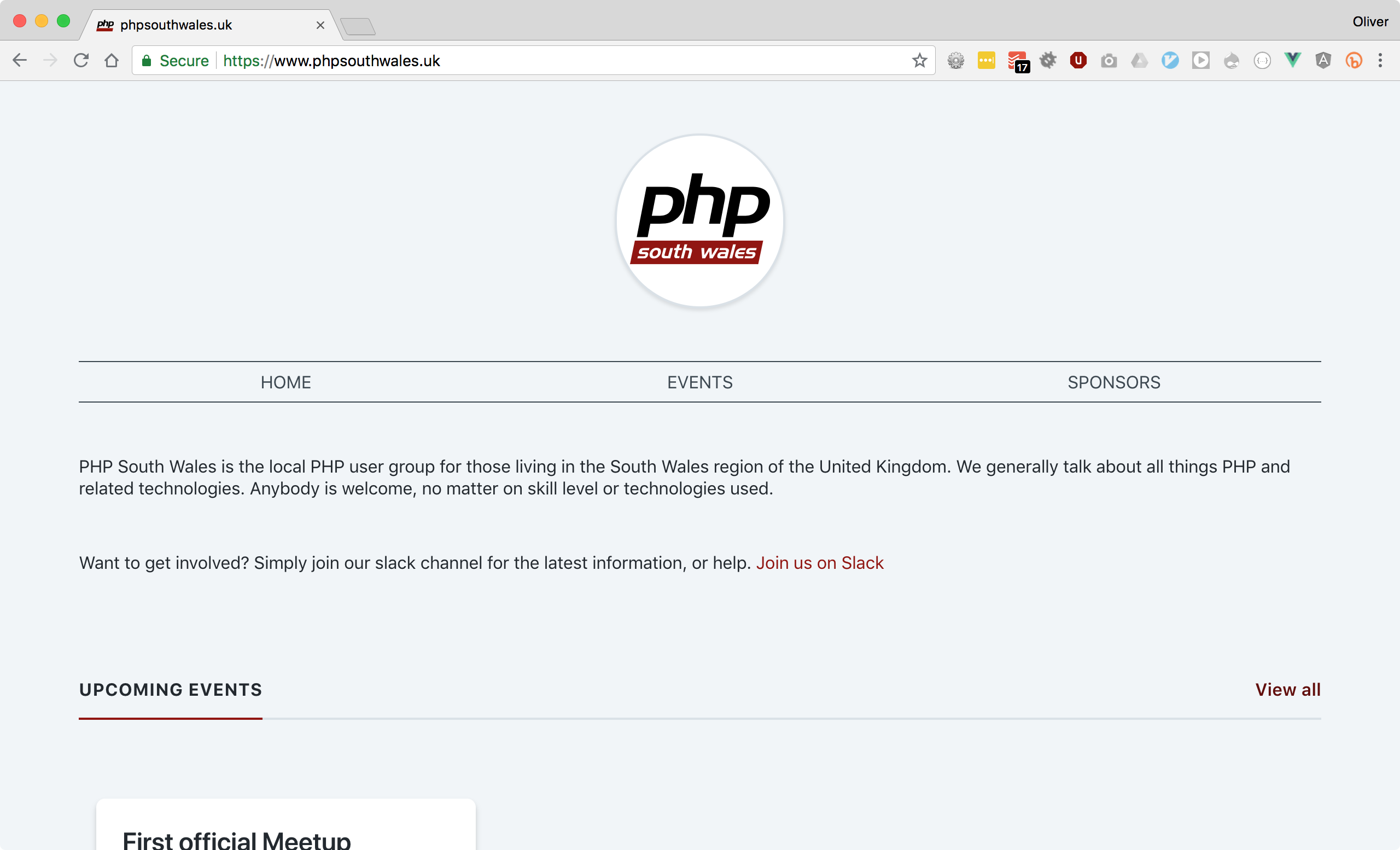The height and width of the screenshot is (850, 1400).
Task: Select the HOME navigation item
Action: (x=286, y=382)
